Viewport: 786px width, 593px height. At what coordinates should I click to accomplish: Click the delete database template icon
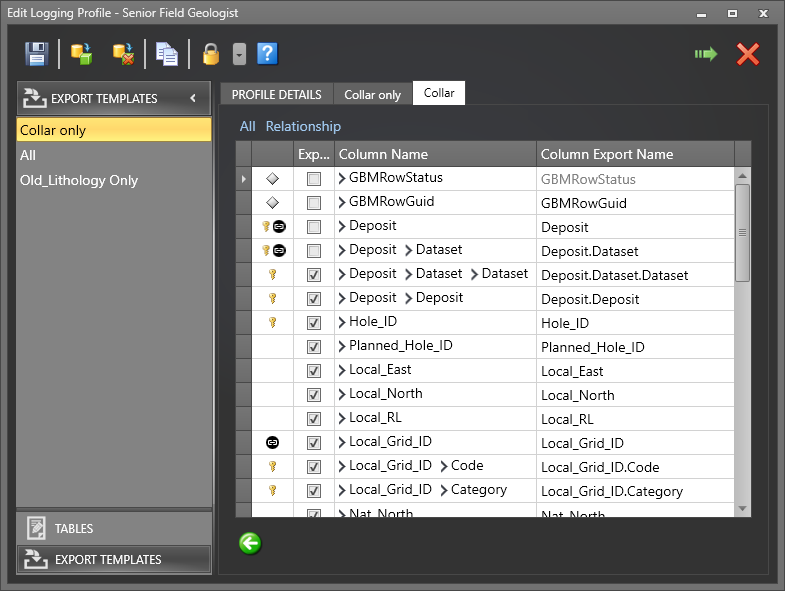pos(123,54)
